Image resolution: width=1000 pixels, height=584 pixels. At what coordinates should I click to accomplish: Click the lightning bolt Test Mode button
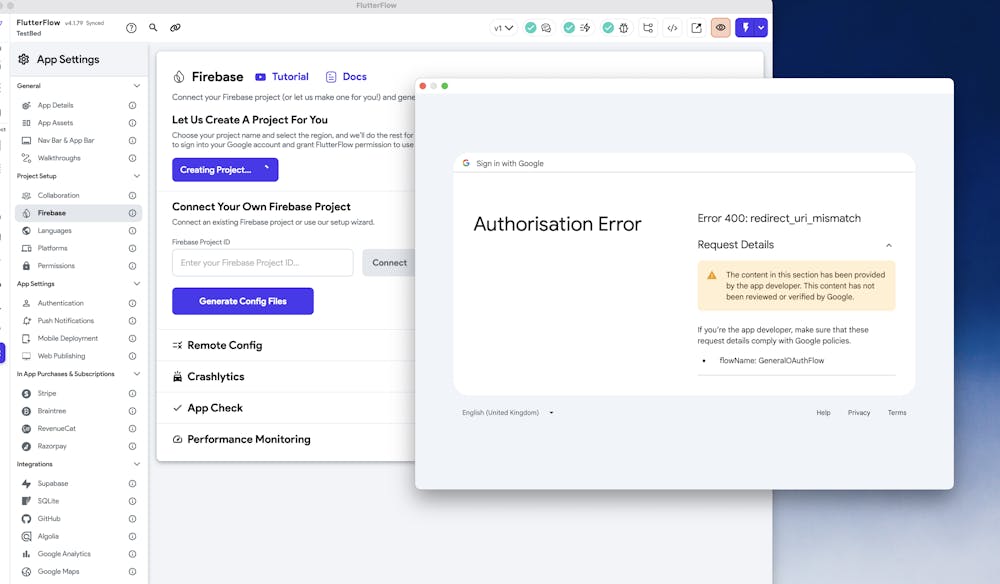click(x=745, y=28)
